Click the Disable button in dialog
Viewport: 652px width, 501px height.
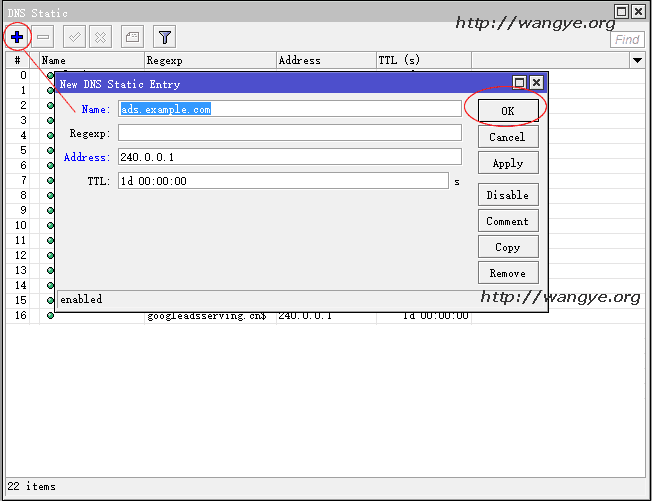point(508,195)
